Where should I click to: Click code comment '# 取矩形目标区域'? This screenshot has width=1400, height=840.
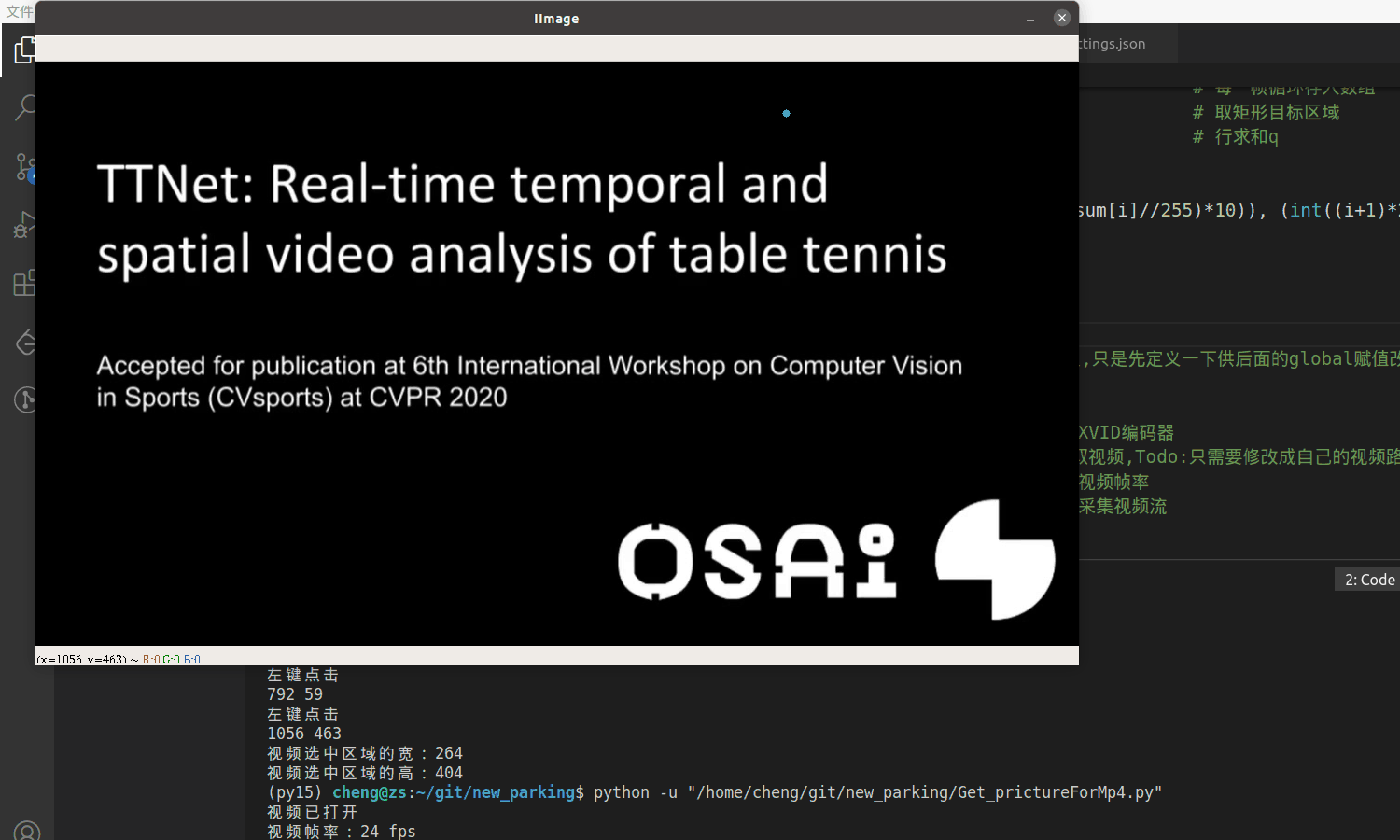(x=1266, y=112)
